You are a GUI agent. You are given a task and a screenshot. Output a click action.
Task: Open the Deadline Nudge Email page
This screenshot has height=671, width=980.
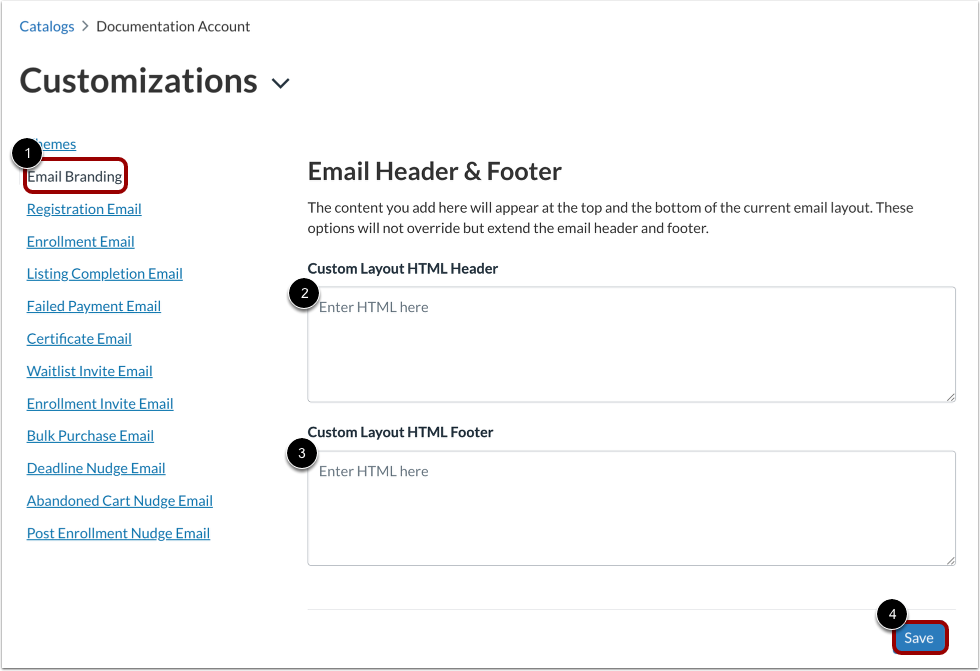(95, 468)
